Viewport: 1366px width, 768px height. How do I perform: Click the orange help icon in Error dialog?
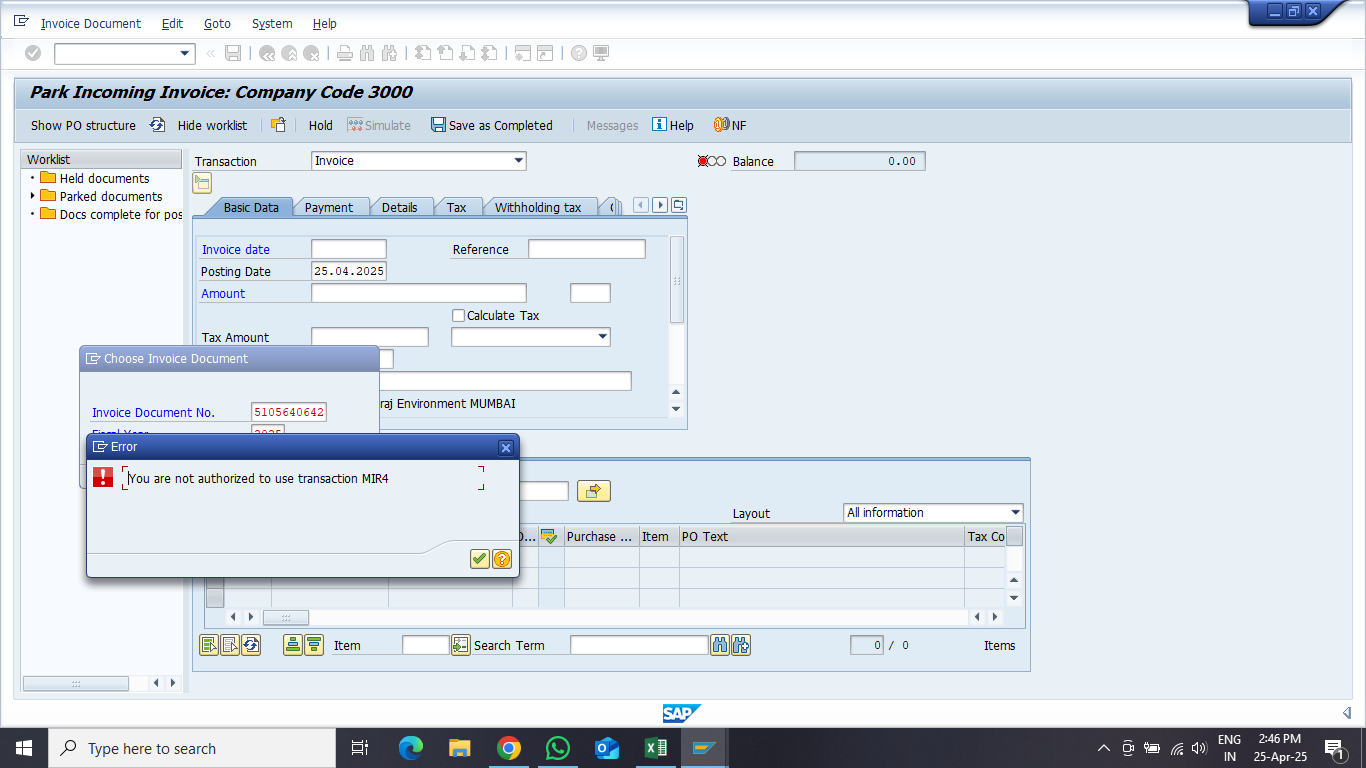(502, 559)
